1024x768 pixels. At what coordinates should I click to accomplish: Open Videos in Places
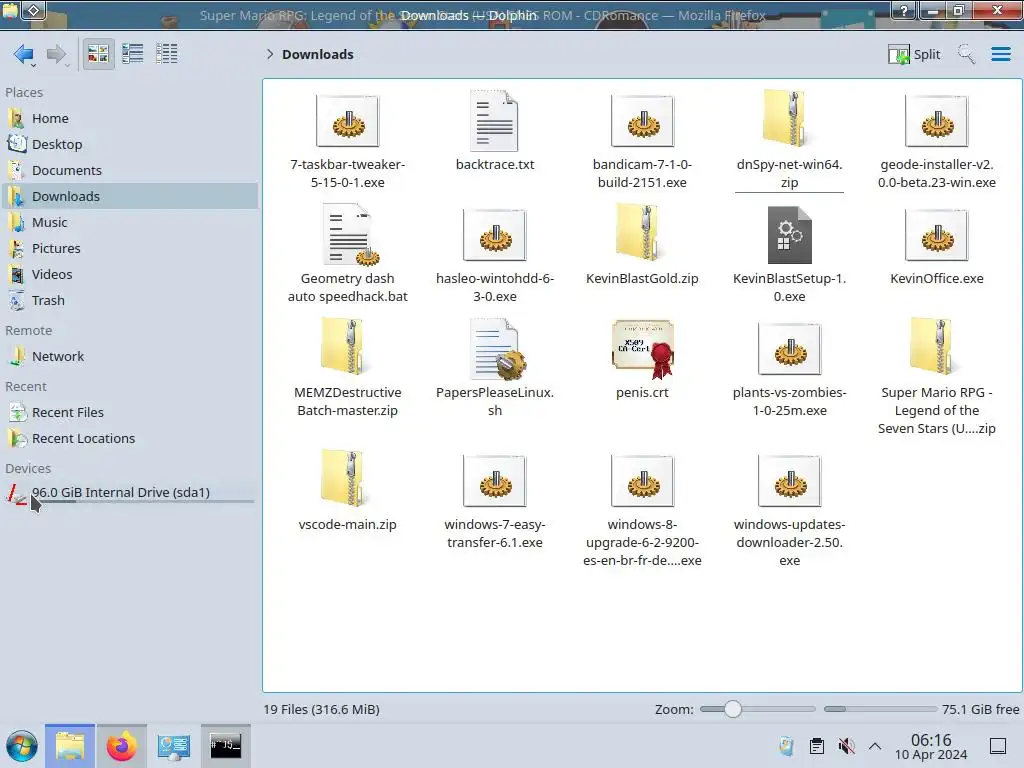(131, 275)
